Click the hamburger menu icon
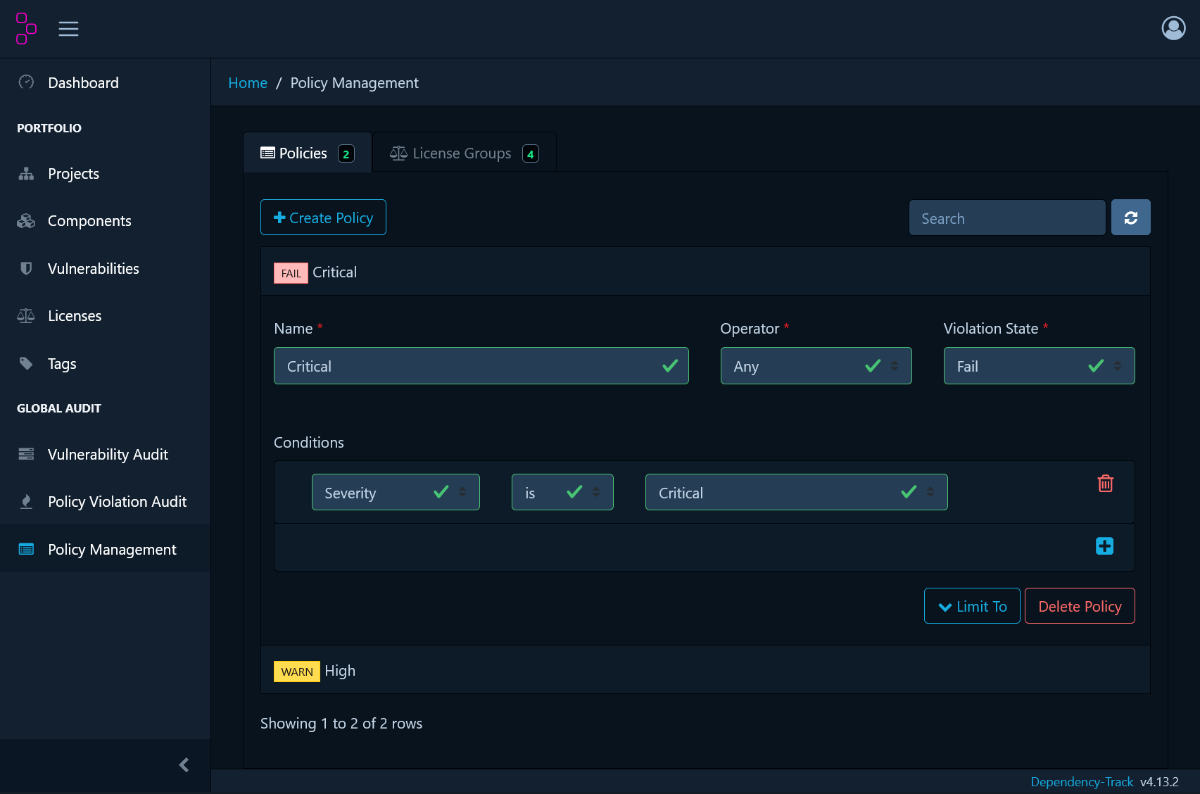 [x=68, y=29]
